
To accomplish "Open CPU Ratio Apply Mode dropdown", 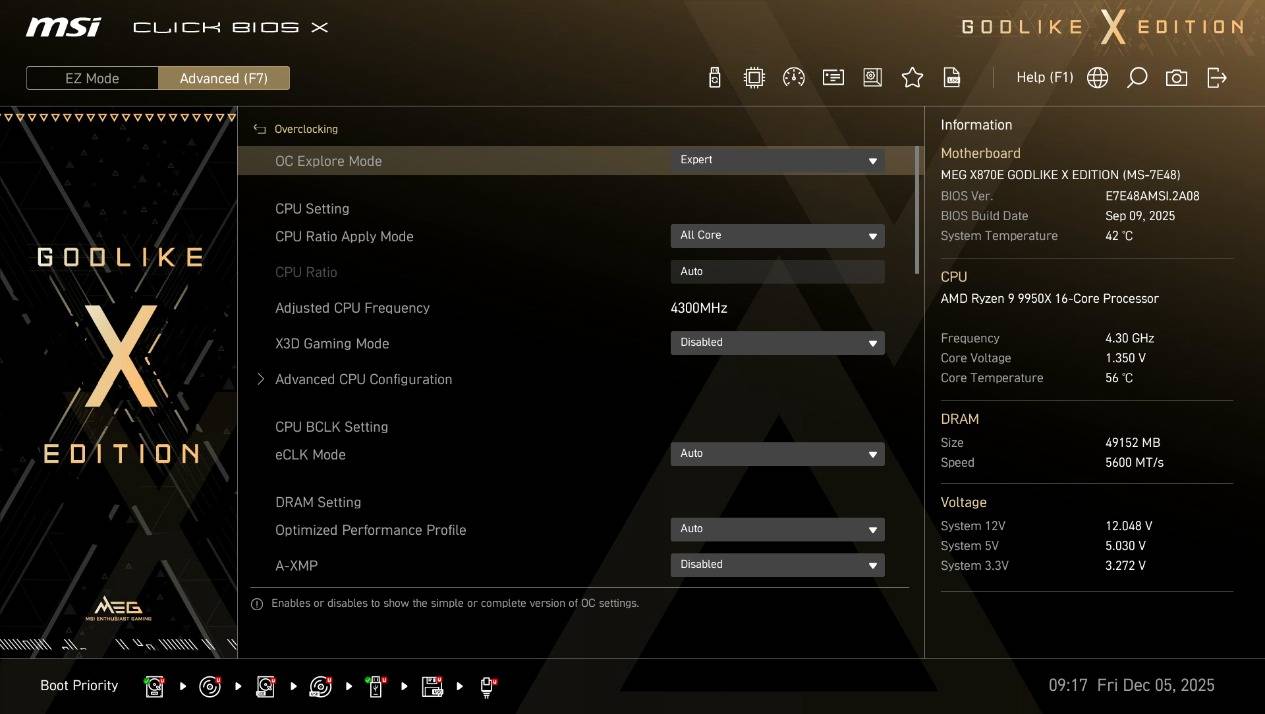I will pos(777,236).
